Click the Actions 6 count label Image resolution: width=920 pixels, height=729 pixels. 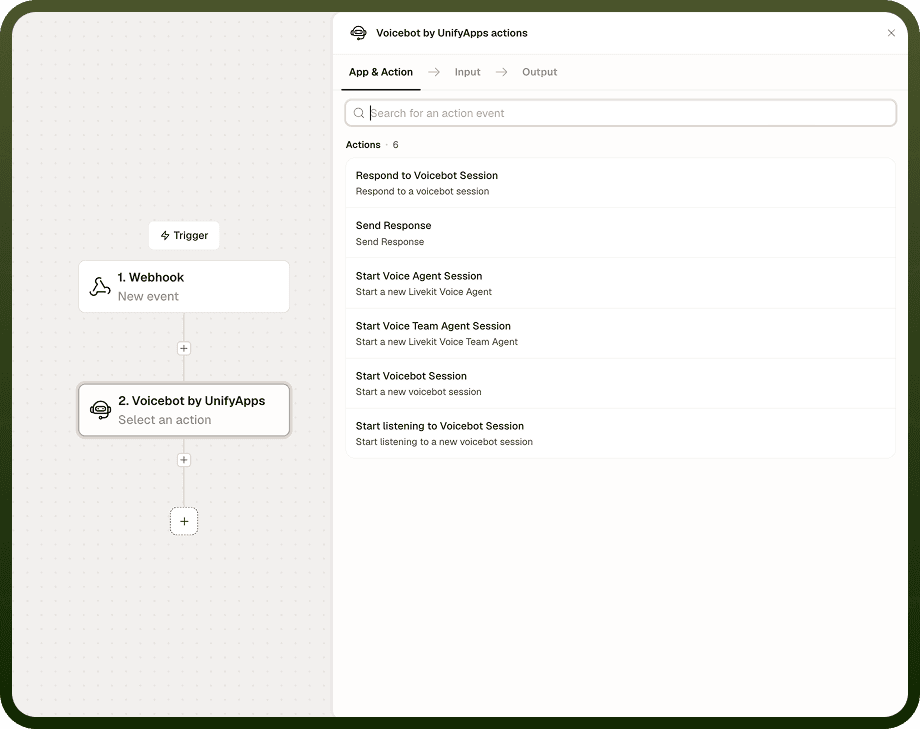(x=372, y=144)
